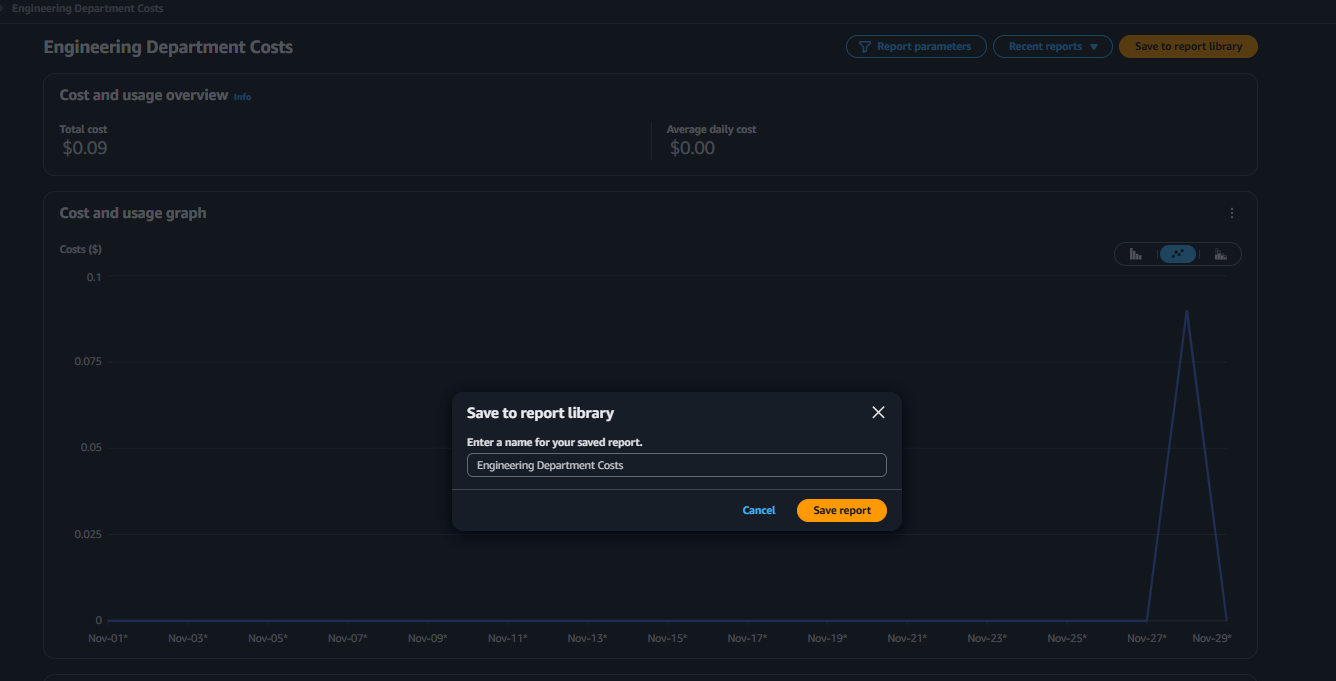Click the $0.09 total cost value
This screenshot has height=681, width=1336.
(x=85, y=148)
